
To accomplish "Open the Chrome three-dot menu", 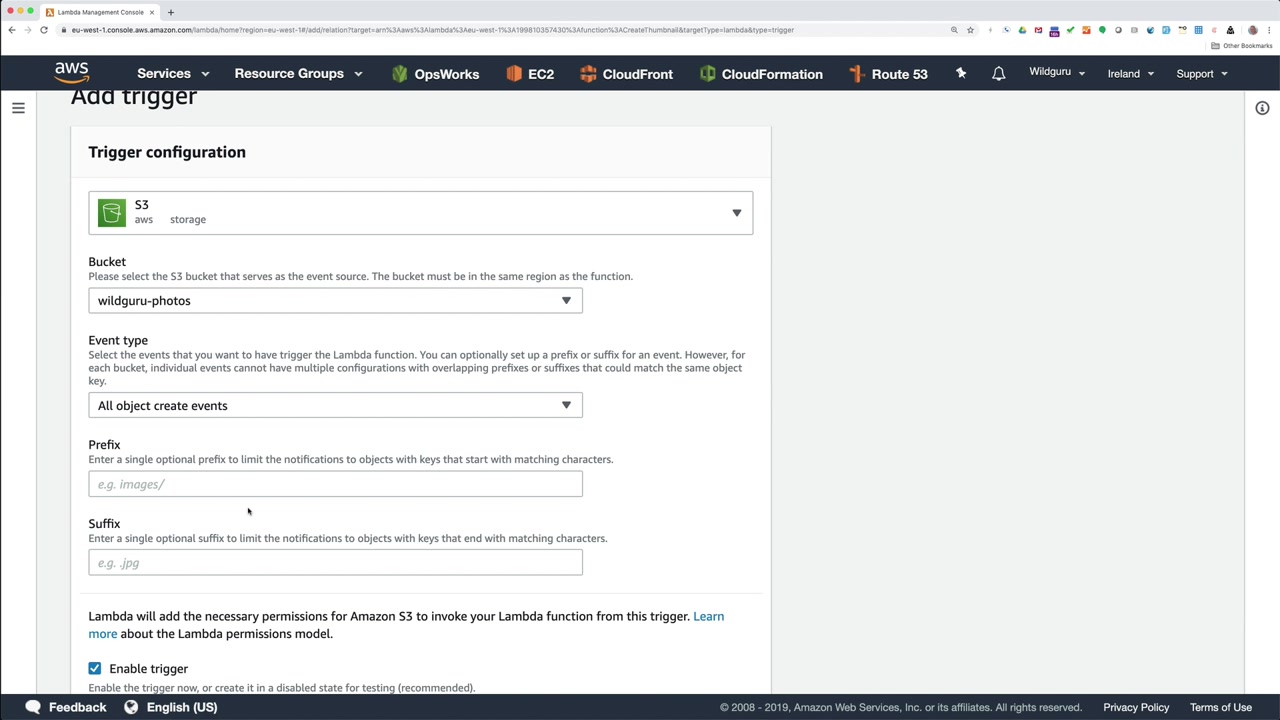I will point(1268,30).
